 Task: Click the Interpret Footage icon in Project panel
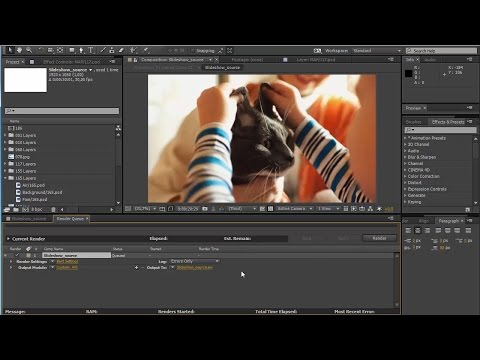pyautogui.click(x=7, y=209)
